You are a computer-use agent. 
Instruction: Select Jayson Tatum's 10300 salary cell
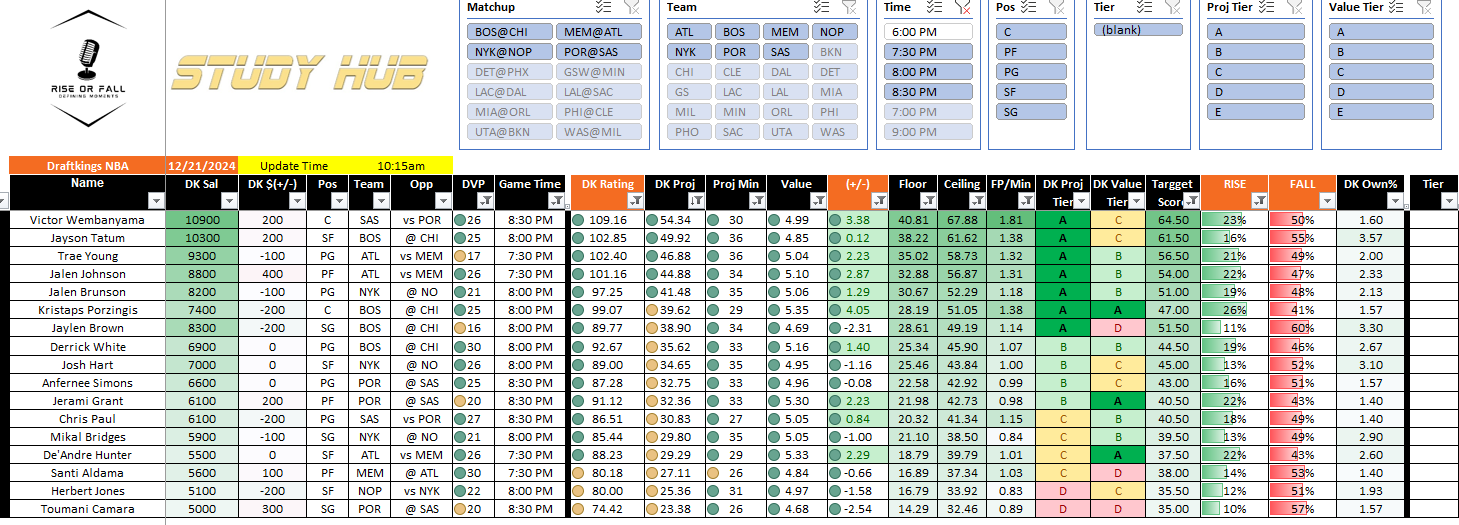click(202, 238)
